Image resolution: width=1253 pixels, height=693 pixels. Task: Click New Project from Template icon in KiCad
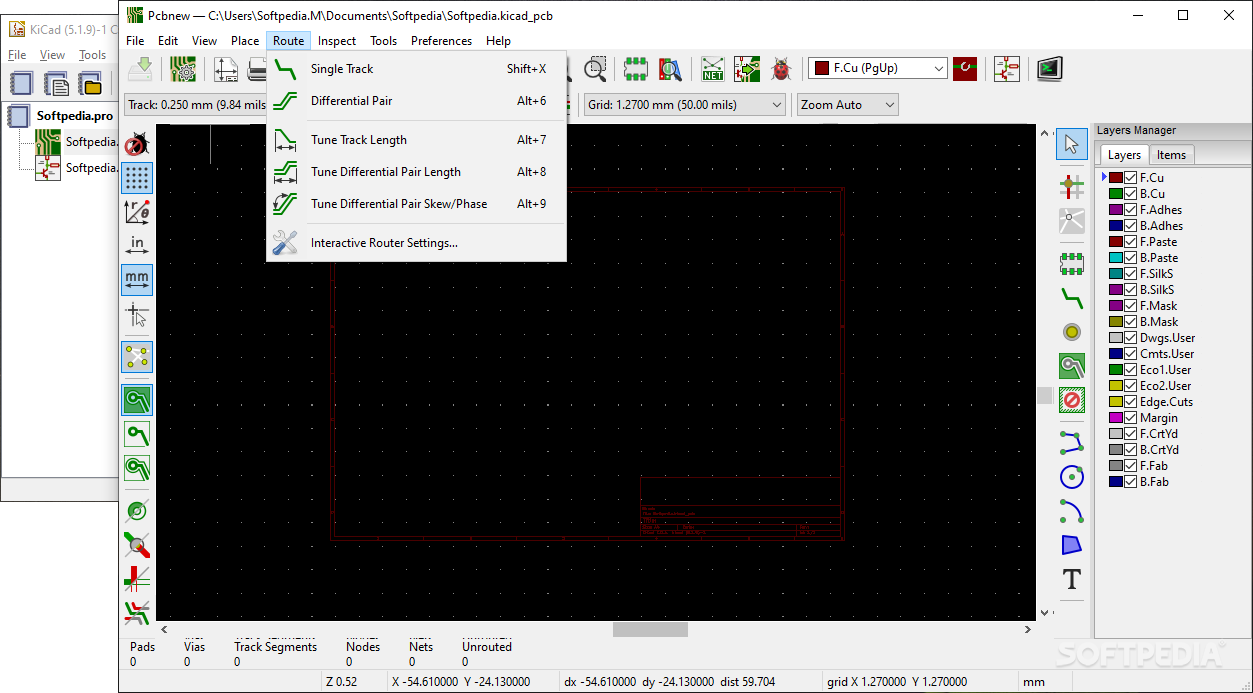56,83
